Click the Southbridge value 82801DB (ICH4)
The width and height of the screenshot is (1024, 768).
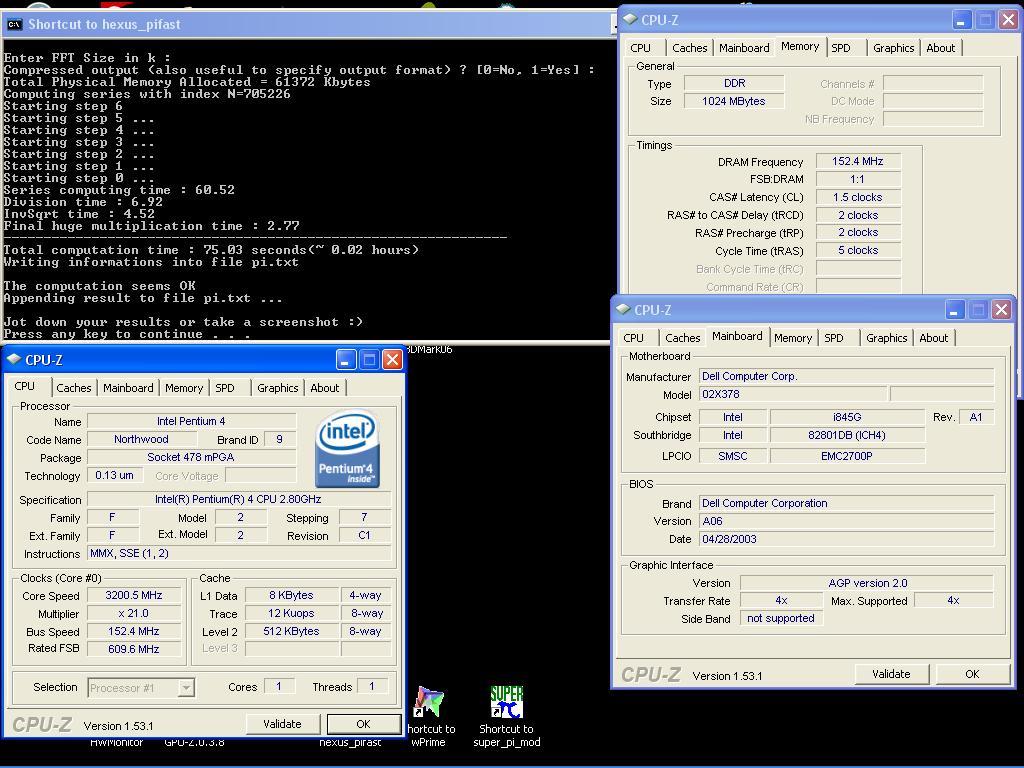coord(847,435)
